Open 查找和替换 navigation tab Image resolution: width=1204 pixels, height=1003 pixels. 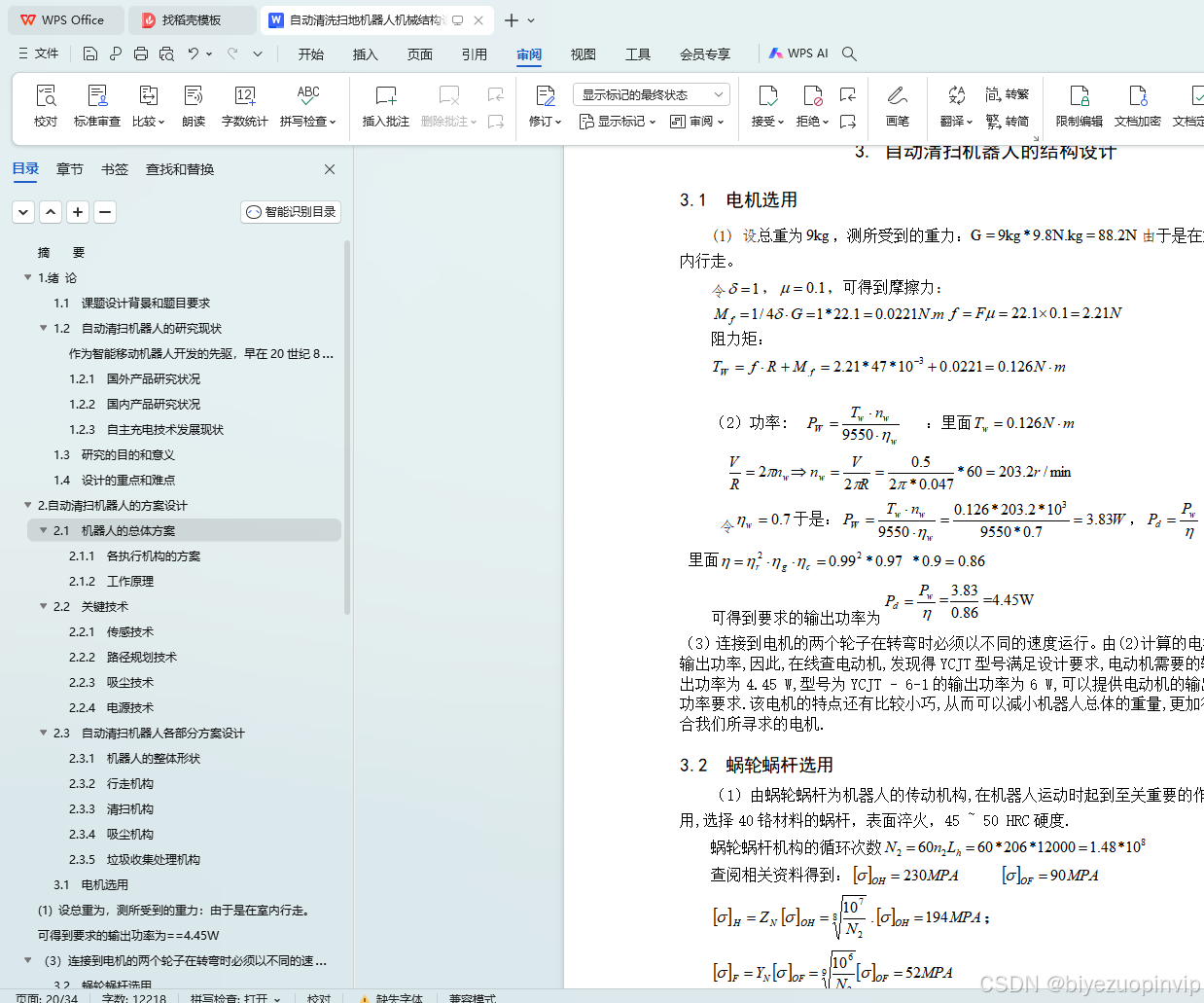coord(180,169)
